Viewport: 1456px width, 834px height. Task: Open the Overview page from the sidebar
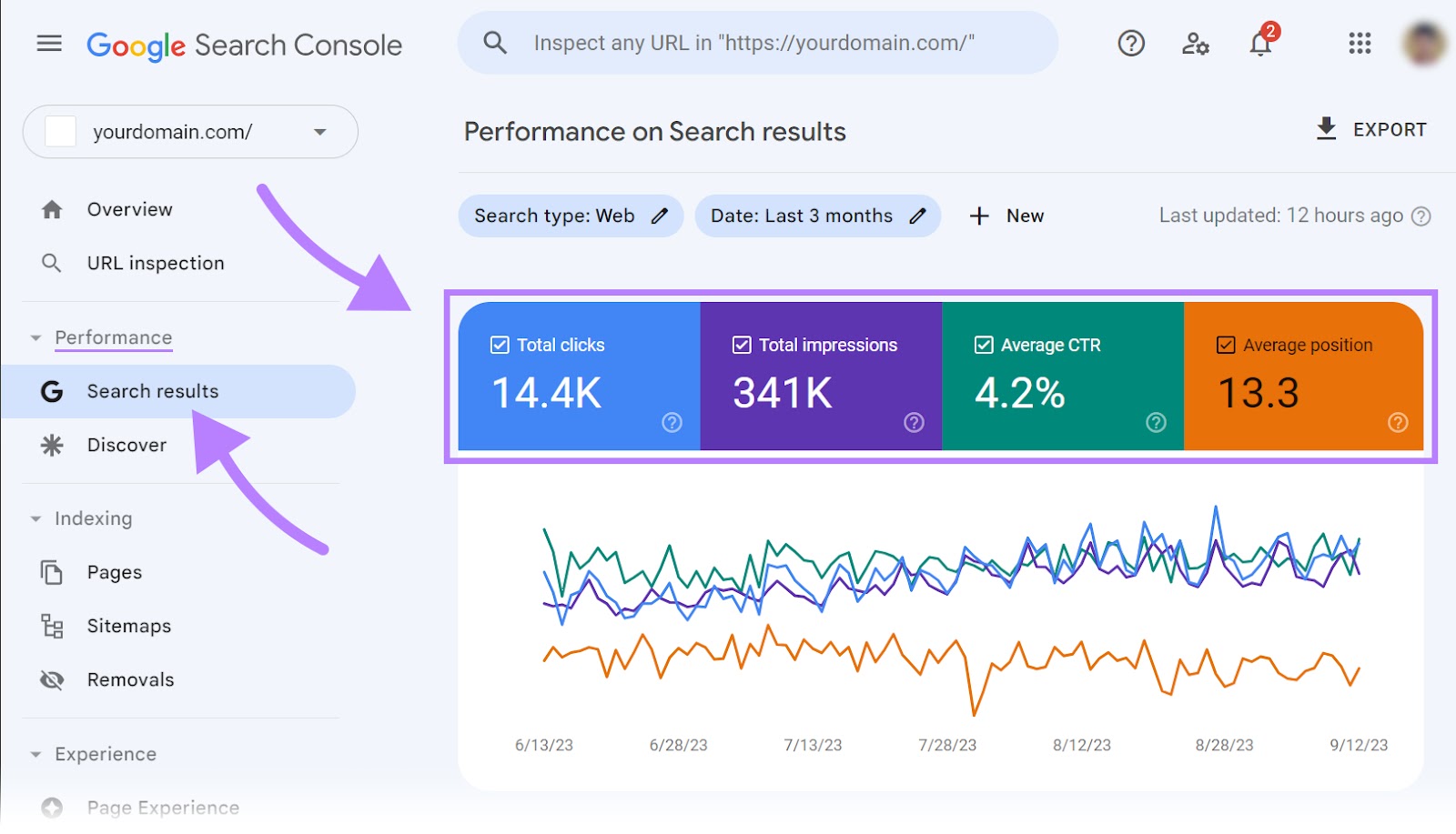pos(129,208)
